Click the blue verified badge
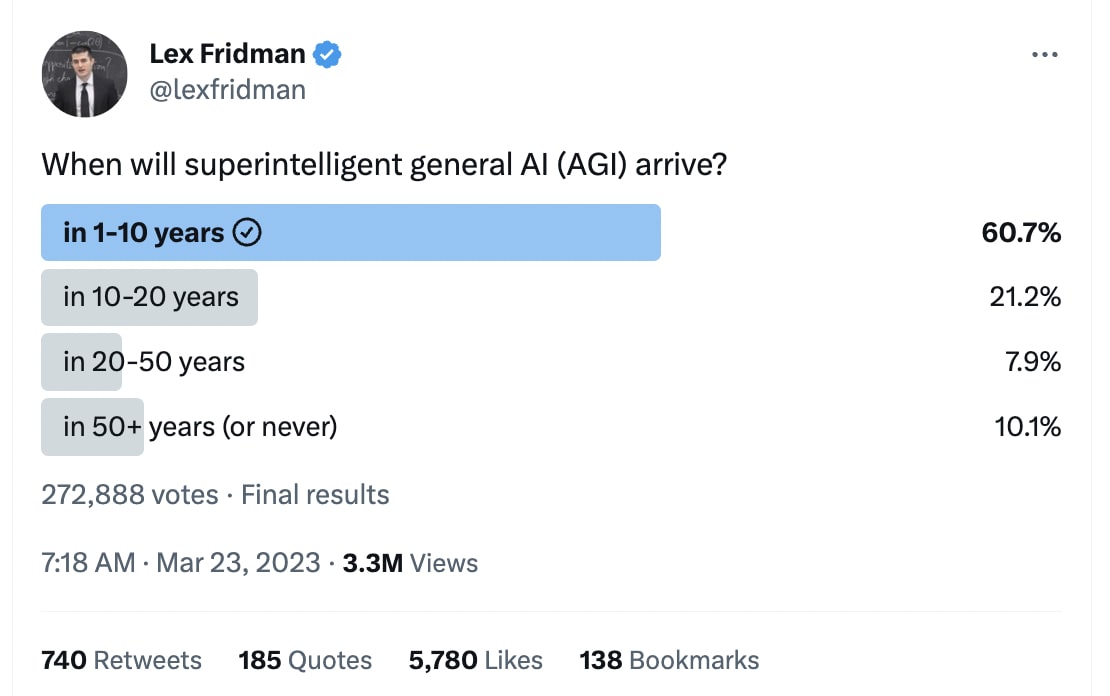Viewport: 1110px width, 696px height. (x=327, y=55)
